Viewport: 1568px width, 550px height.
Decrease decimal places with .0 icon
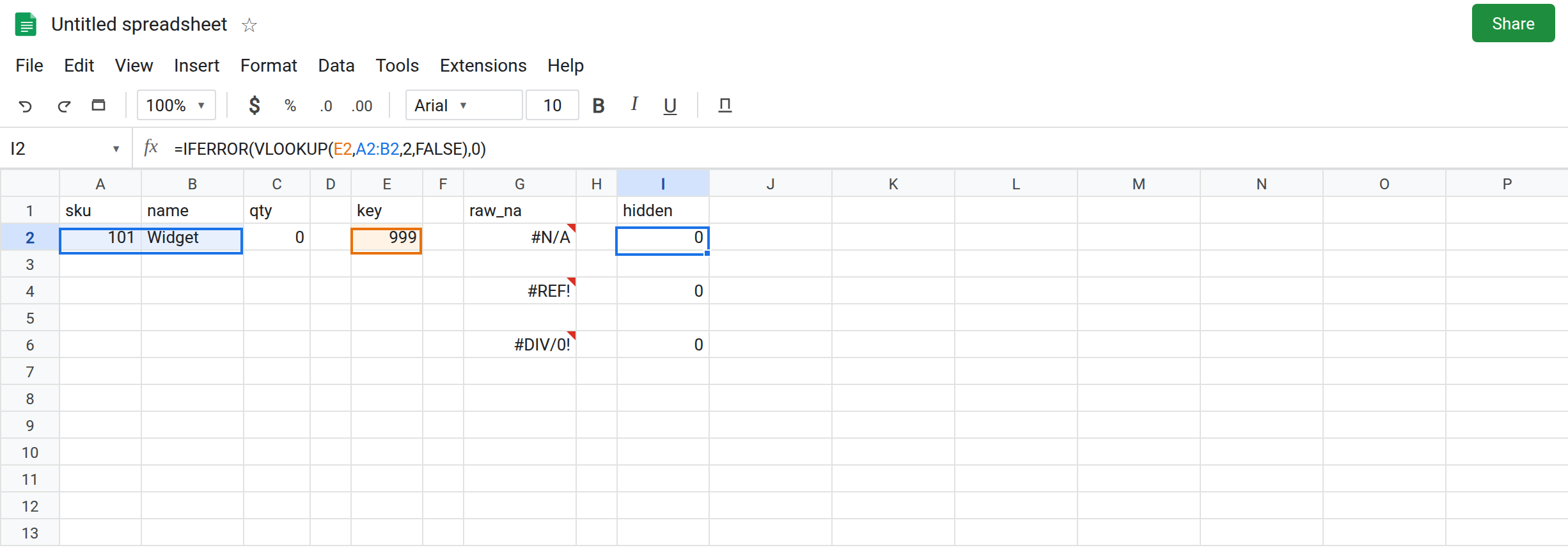pyautogui.click(x=326, y=106)
